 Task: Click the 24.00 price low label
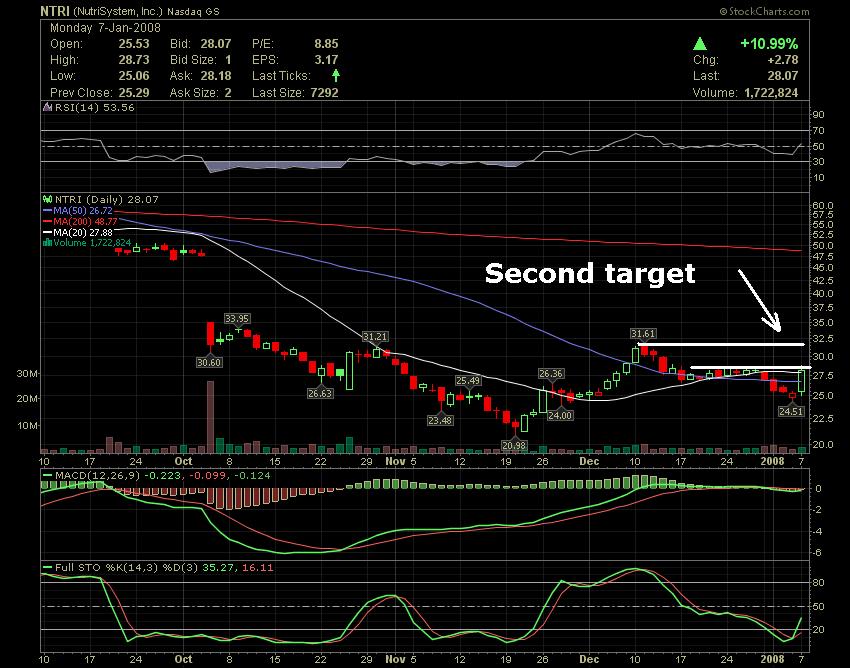click(x=559, y=415)
